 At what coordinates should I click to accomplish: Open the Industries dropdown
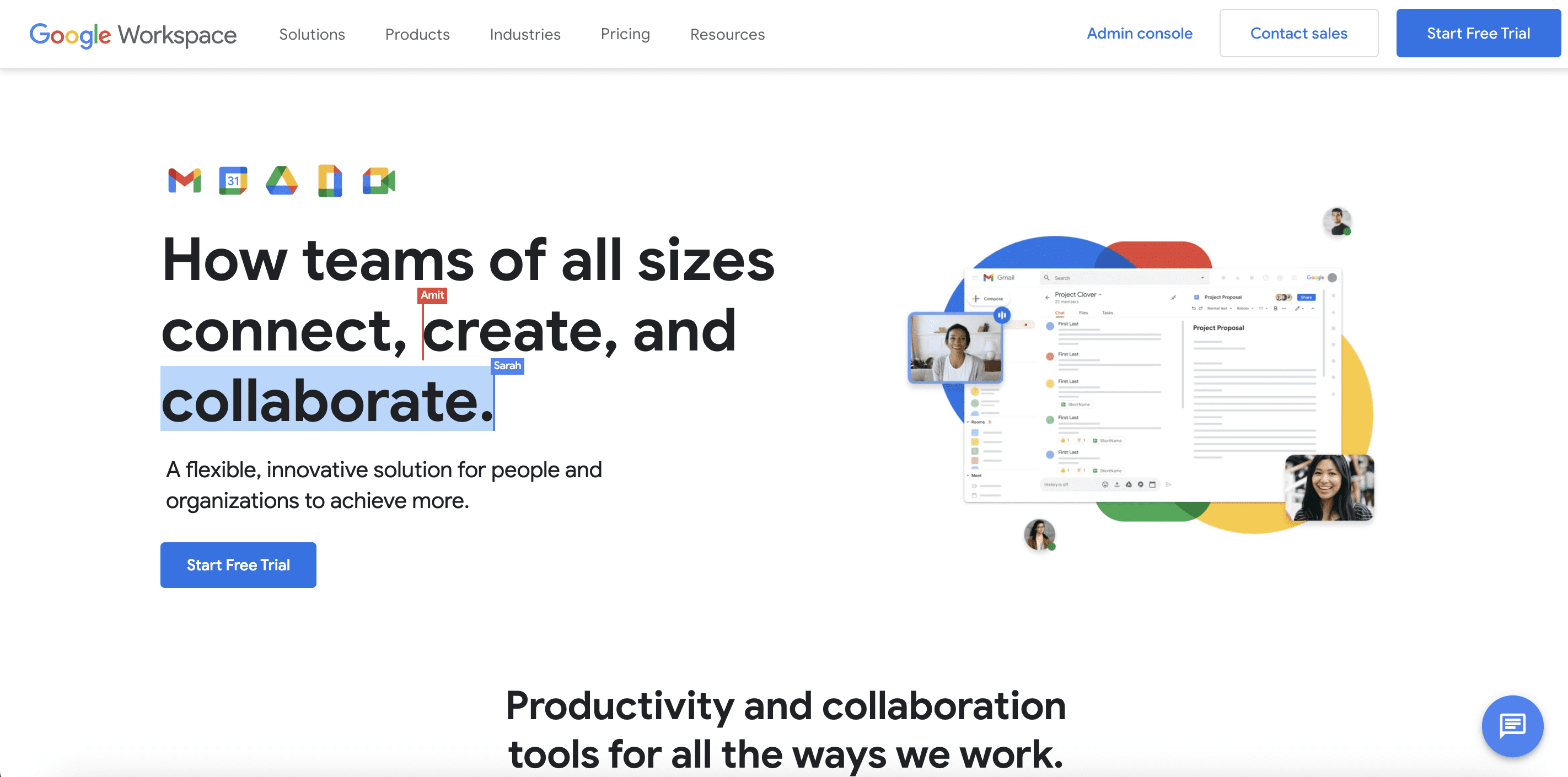525,33
